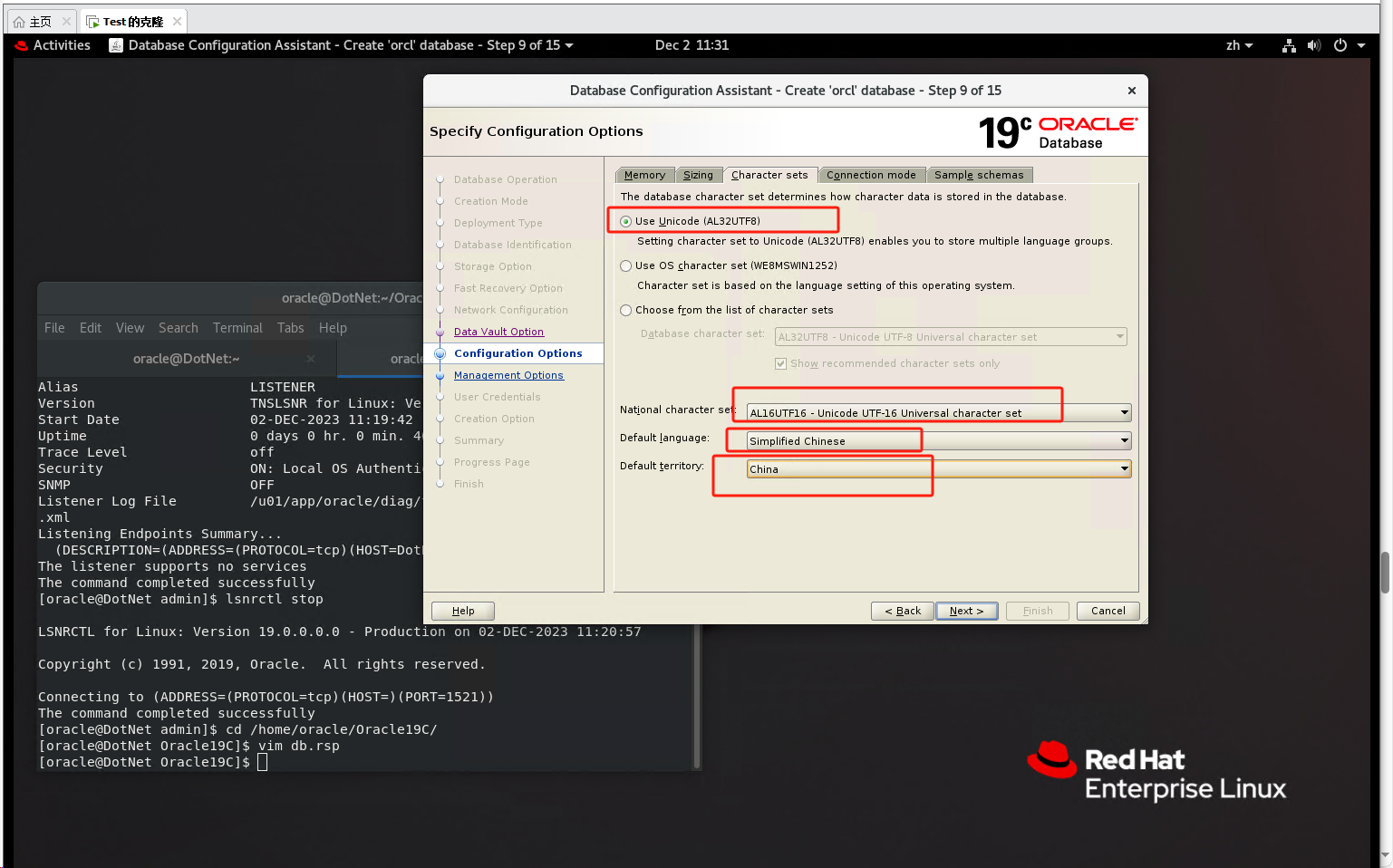The height and width of the screenshot is (868, 1393).
Task: Open the terminal Search menu
Action: (x=179, y=328)
